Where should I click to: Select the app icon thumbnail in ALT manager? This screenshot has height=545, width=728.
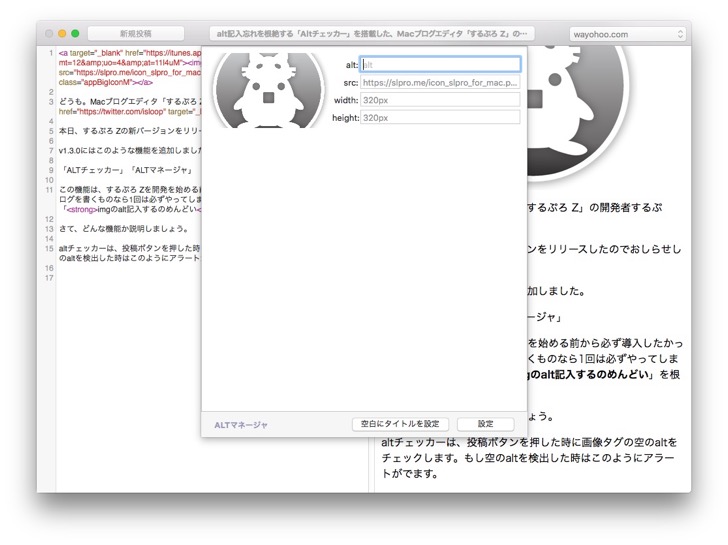[268, 90]
